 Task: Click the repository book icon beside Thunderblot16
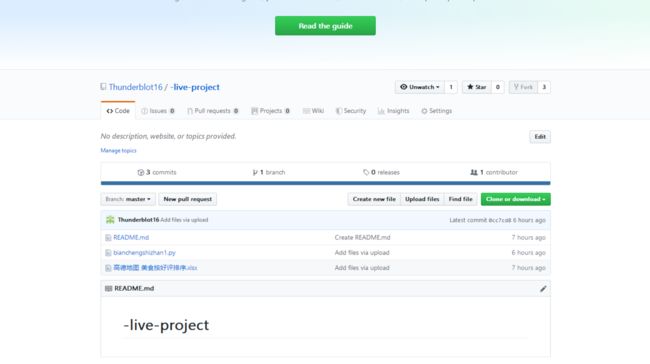[103, 87]
